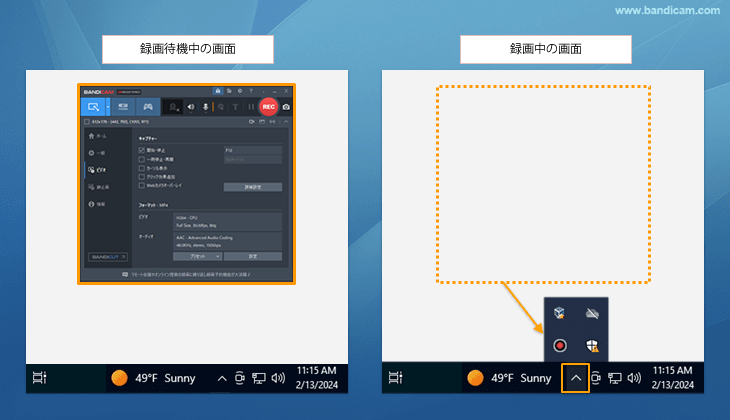
Task: Enable the Webカメラオーバーレイ checkbox
Action: (x=141, y=185)
